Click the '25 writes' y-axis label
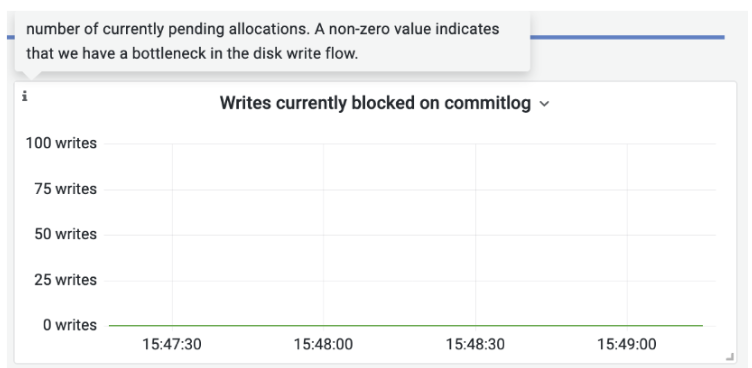 tap(65, 280)
